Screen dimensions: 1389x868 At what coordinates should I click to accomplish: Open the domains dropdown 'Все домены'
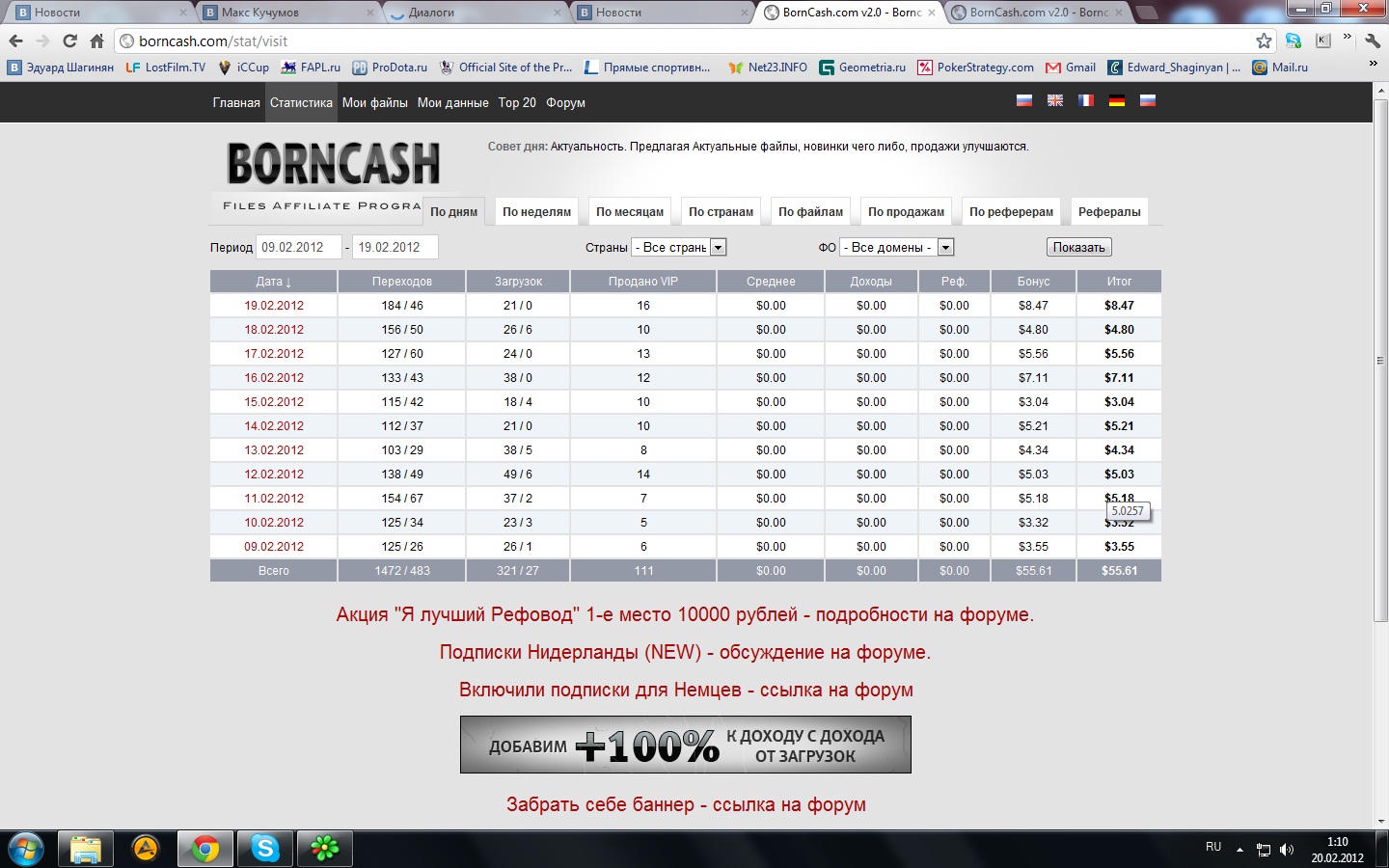897,248
